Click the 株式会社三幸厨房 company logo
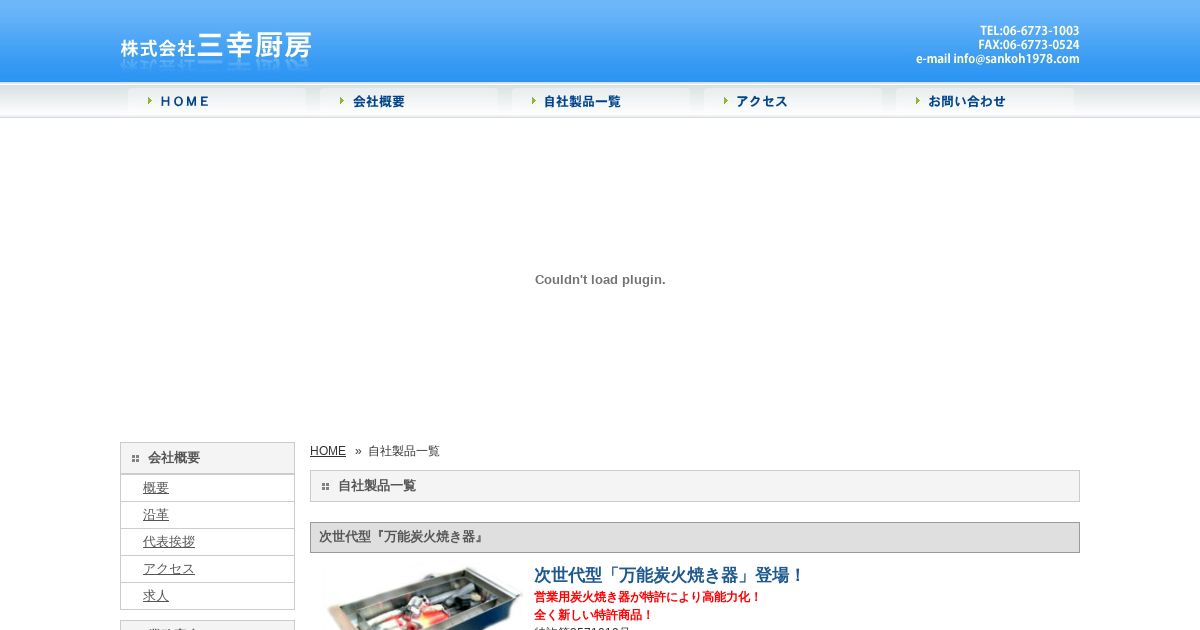 click(216, 47)
